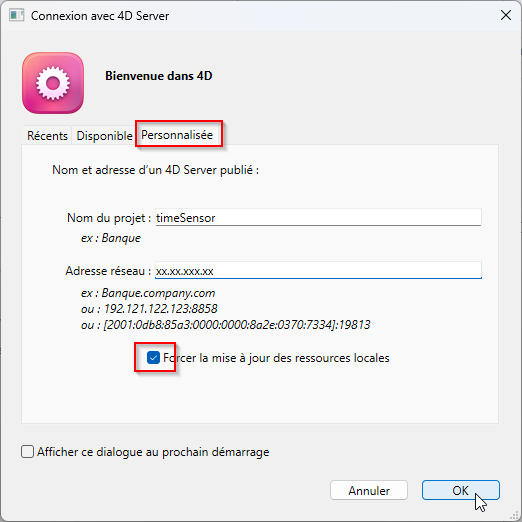This screenshot has height=522, width=522.
Task: Click the small window icon in title bar
Action: [17, 15]
